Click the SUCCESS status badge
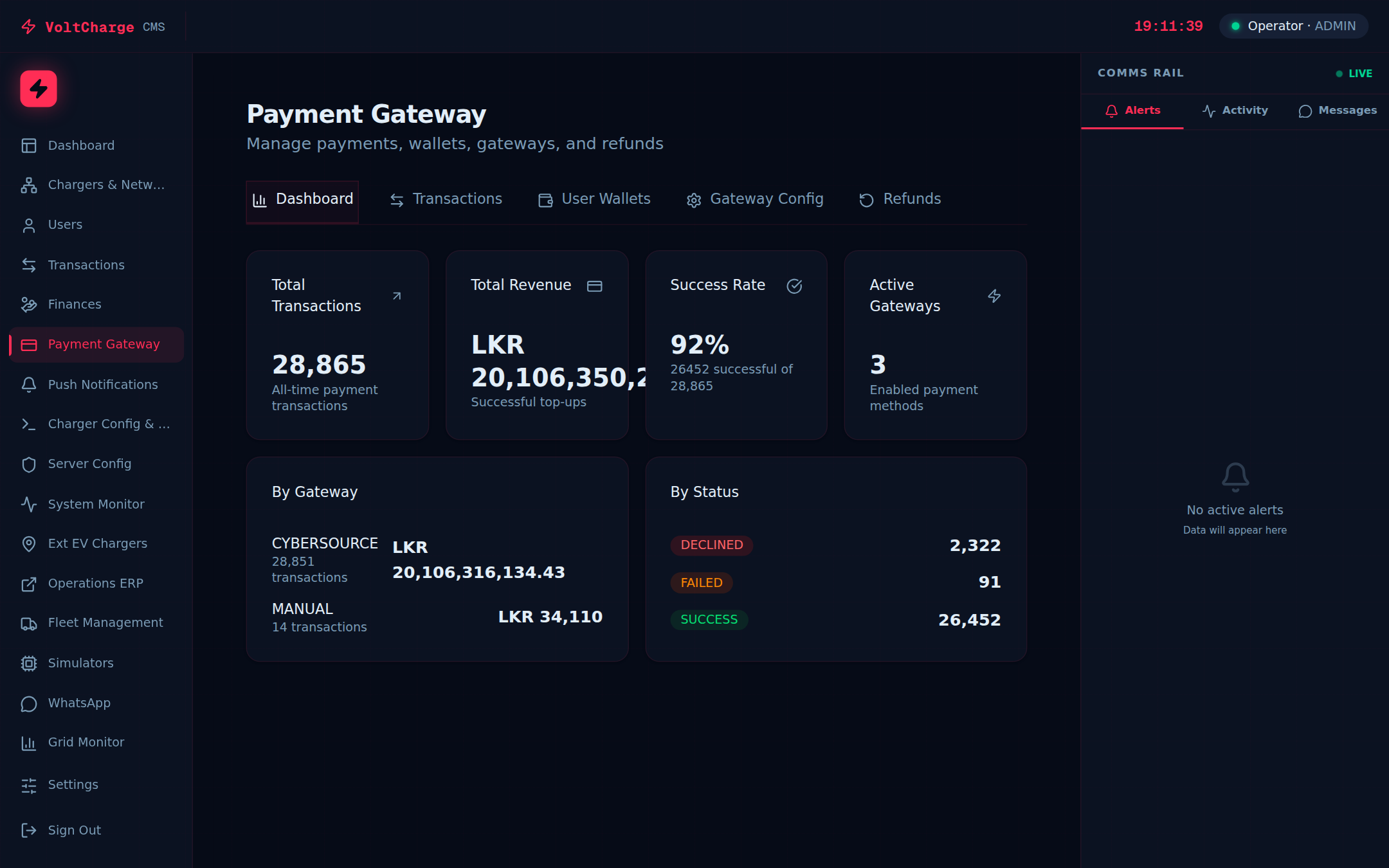The height and width of the screenshot is (868, 1389). (709, 619)
